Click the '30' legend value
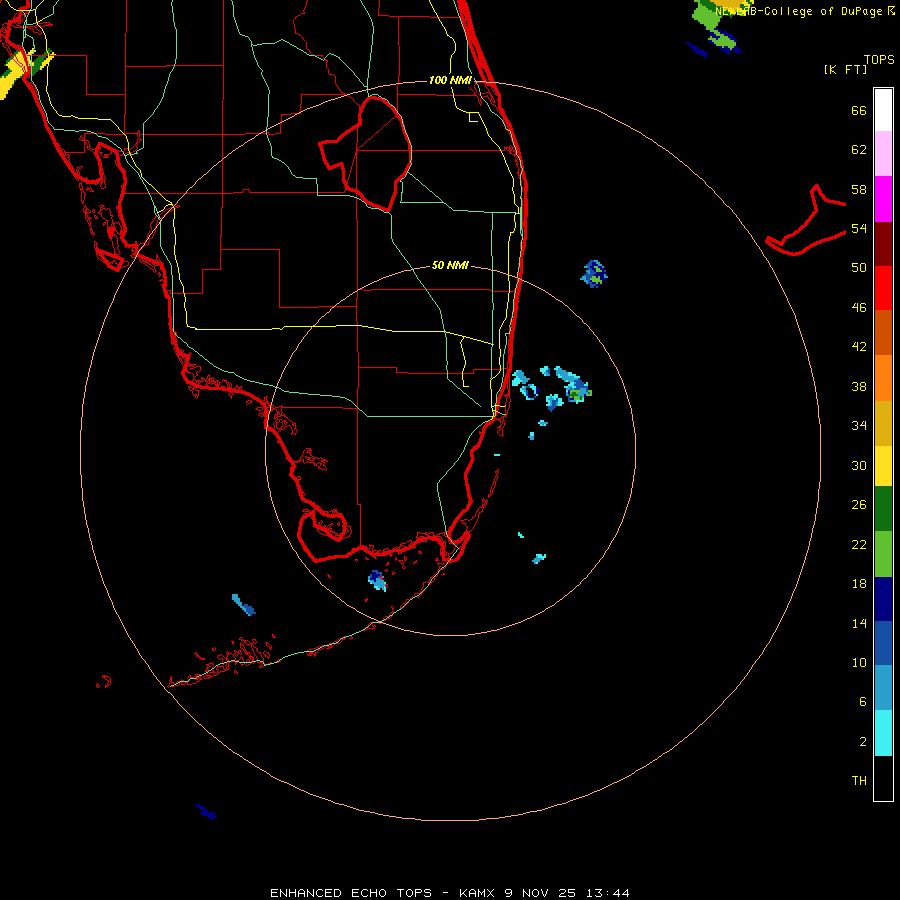The image size is (900, 900). point(859,465)
